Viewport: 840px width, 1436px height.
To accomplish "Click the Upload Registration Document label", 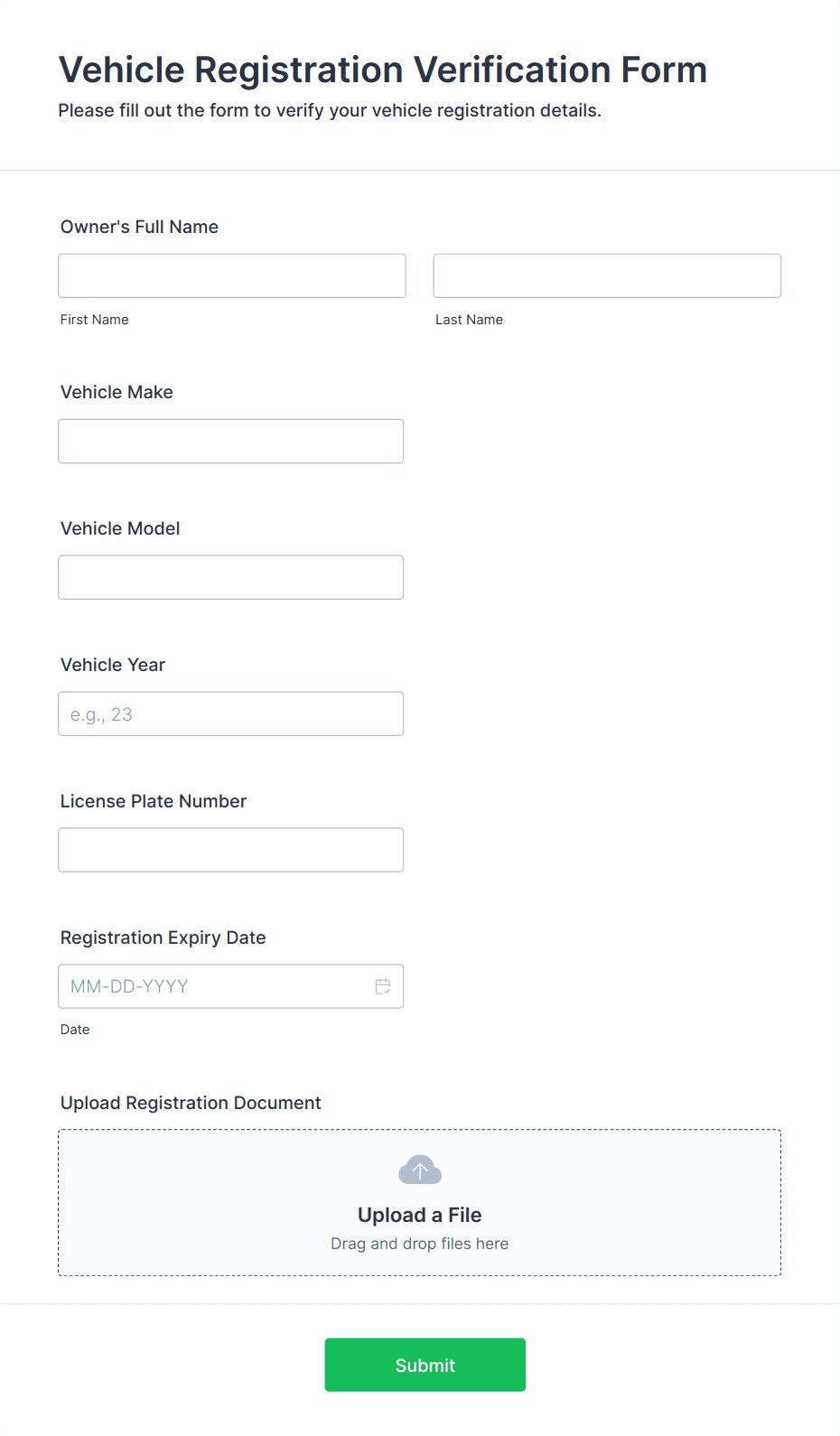I will pyautogui.click(x=191, y=1103).
